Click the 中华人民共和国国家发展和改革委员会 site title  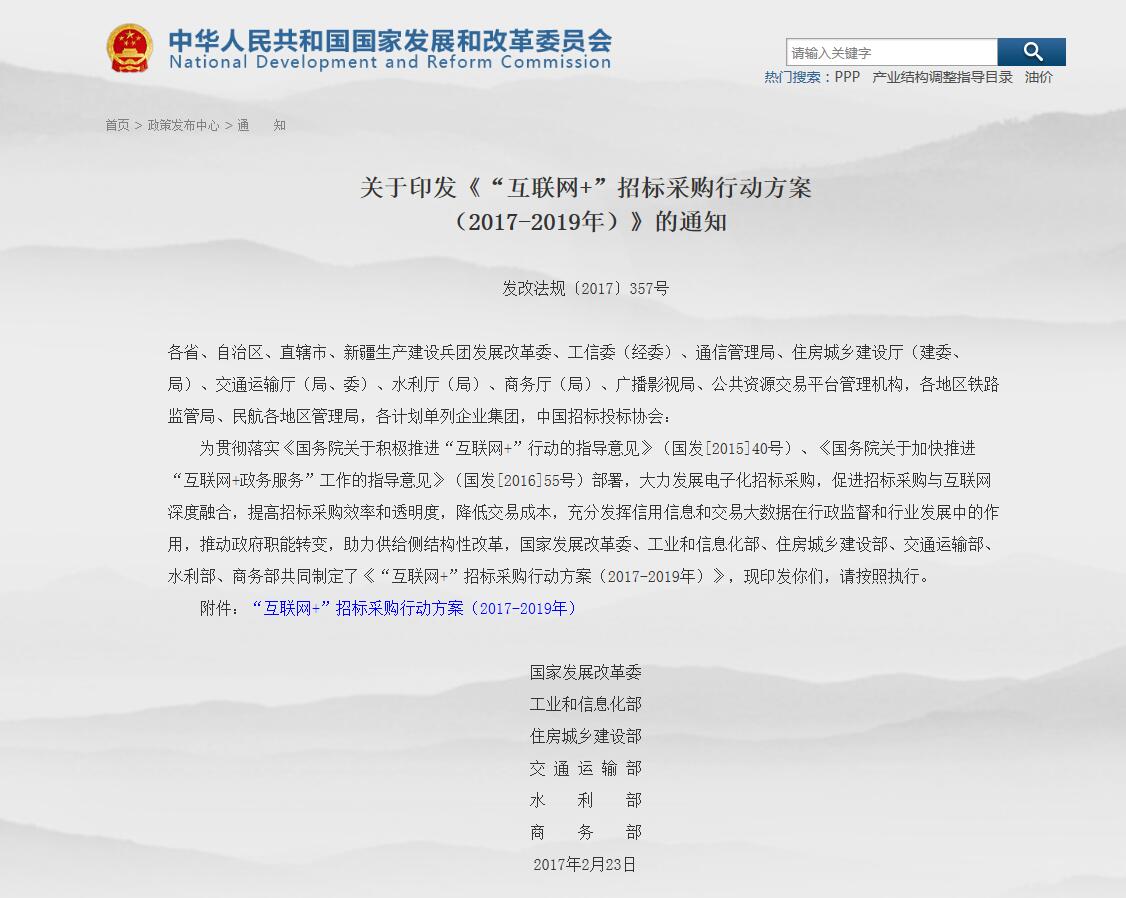(389, 40)
